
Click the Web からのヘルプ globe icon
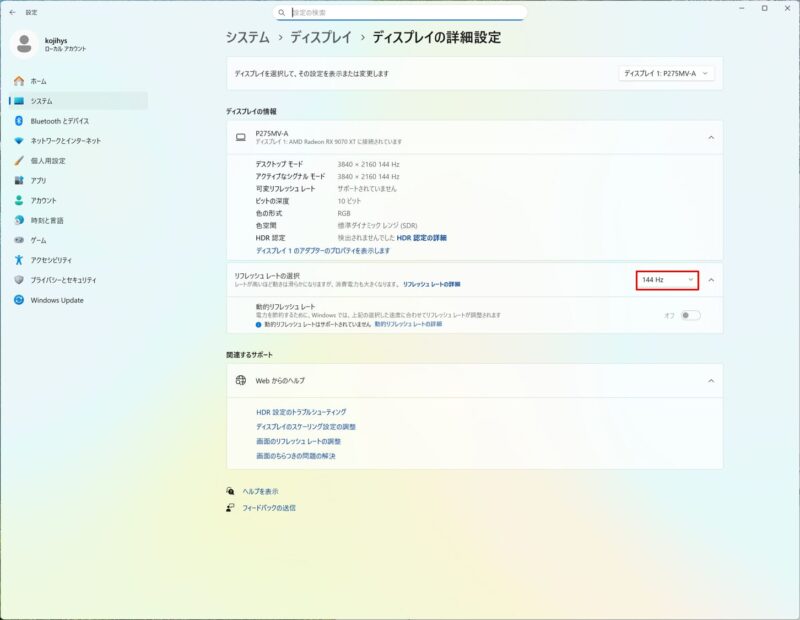point(241,380)
